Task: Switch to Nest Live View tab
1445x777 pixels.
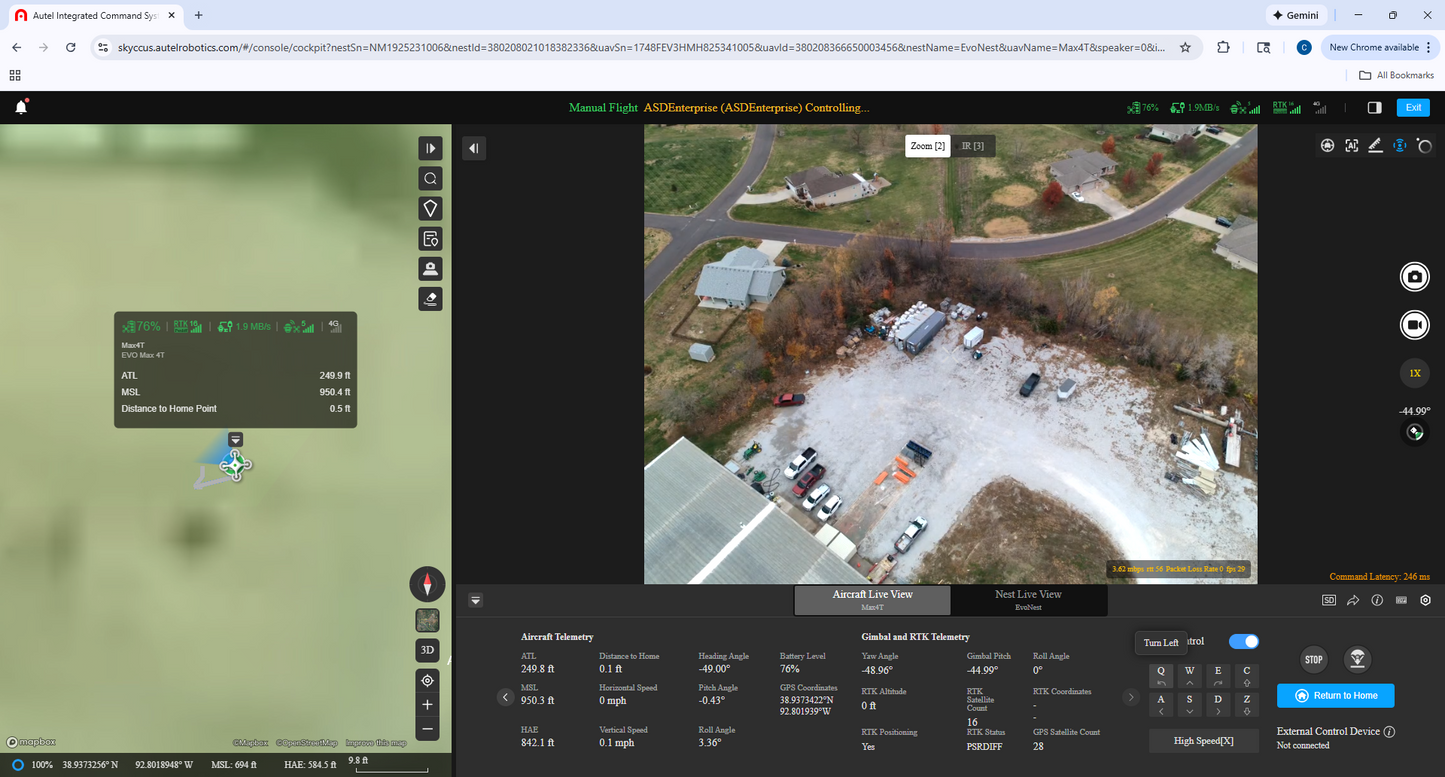Action: click(1028, 599)
